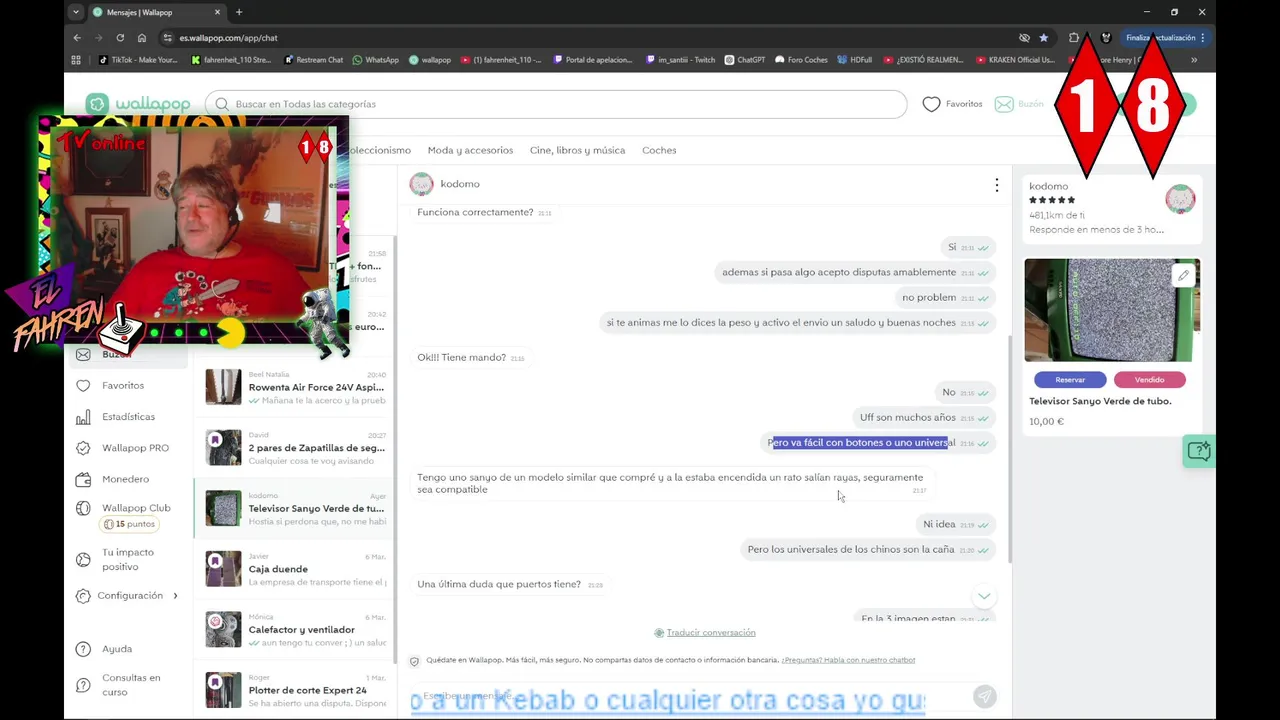1280x720 pixels.
Task: Open Monedero wallet icon
Action: [x=83, y=479]
